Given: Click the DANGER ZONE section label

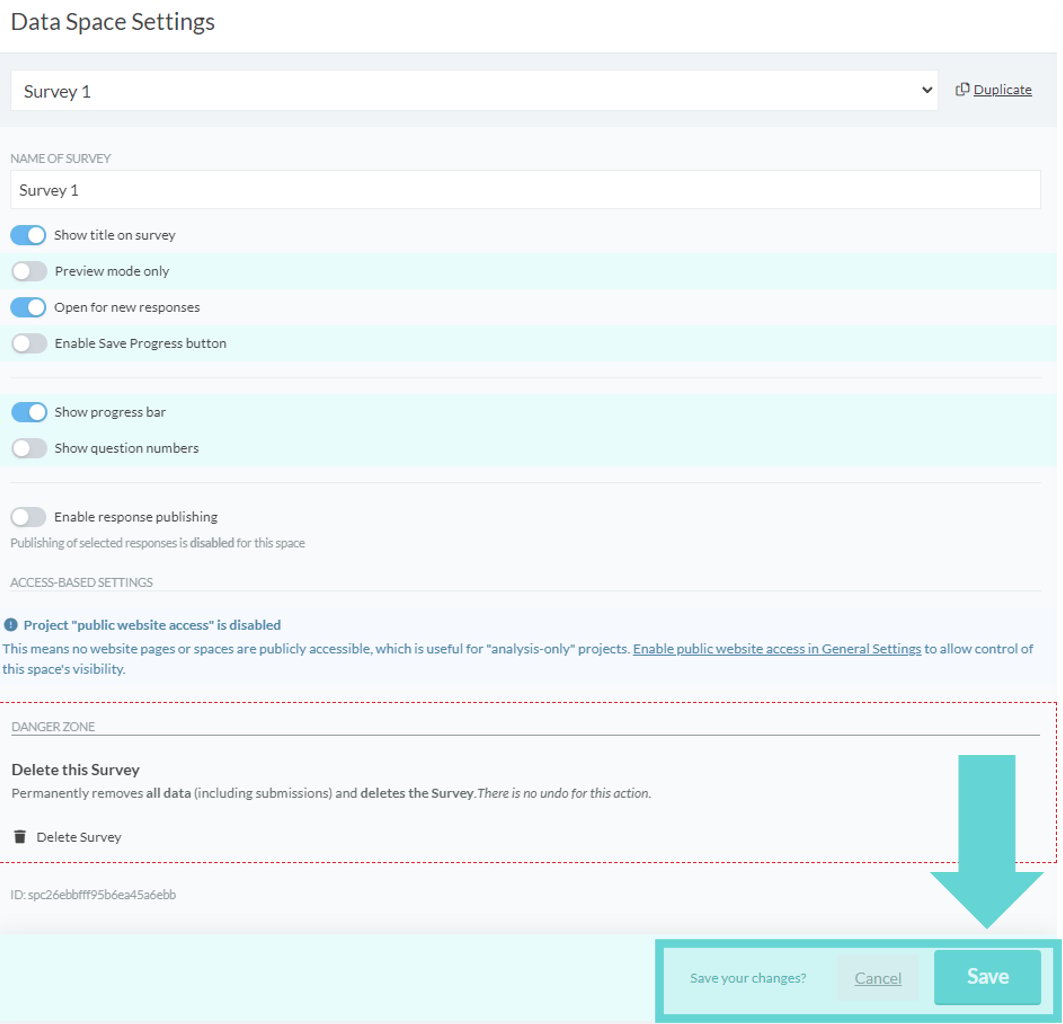Looking at the screenshot, I should coord(53,726).
